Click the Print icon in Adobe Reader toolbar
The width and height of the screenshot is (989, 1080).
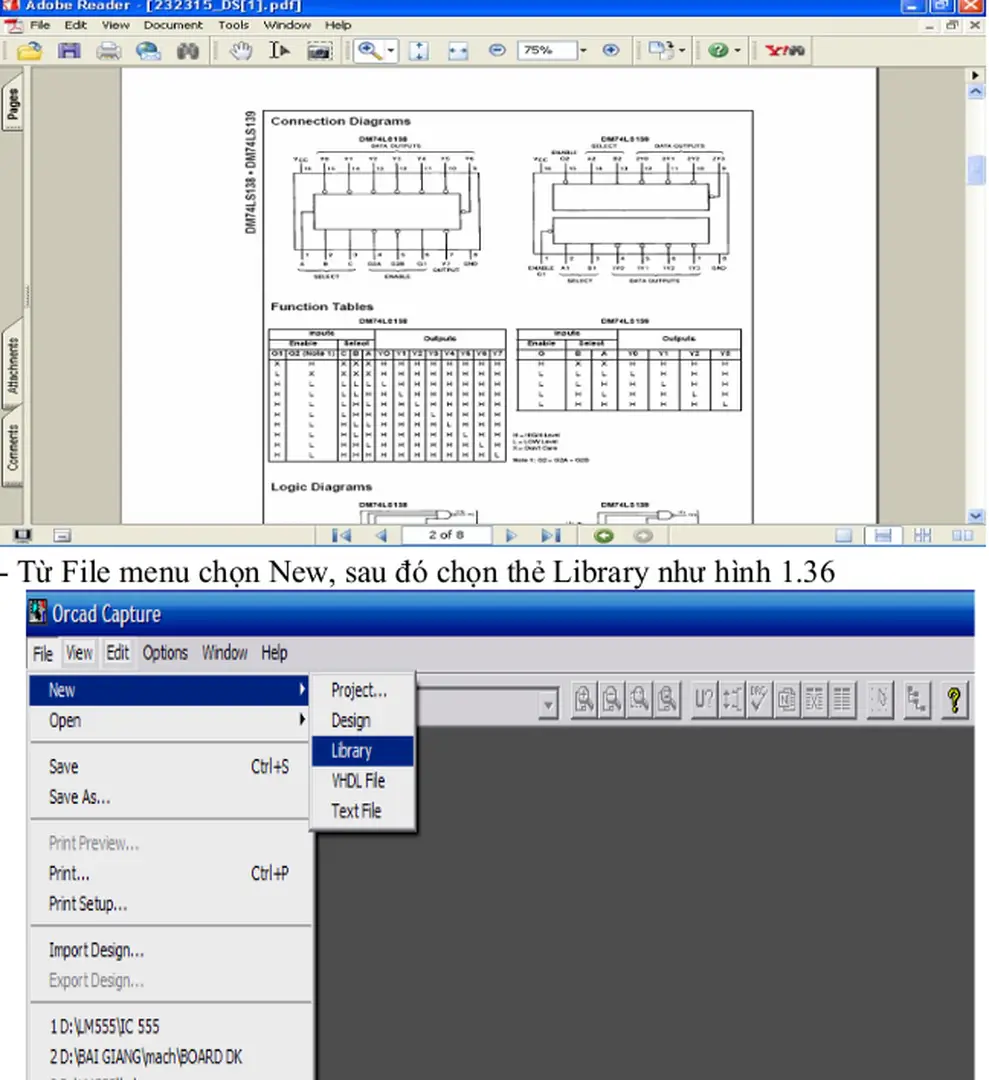pyautogui.click(x=108, y=51)
